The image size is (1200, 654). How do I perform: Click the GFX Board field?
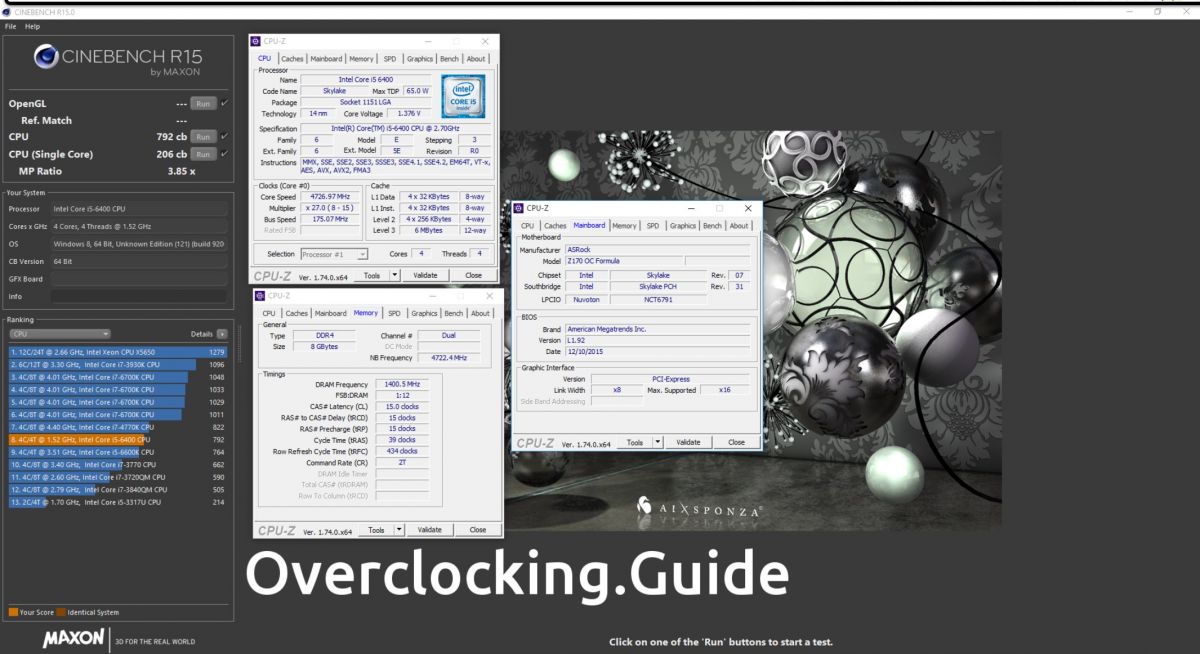pyautogui.click(x=139, y=279)
